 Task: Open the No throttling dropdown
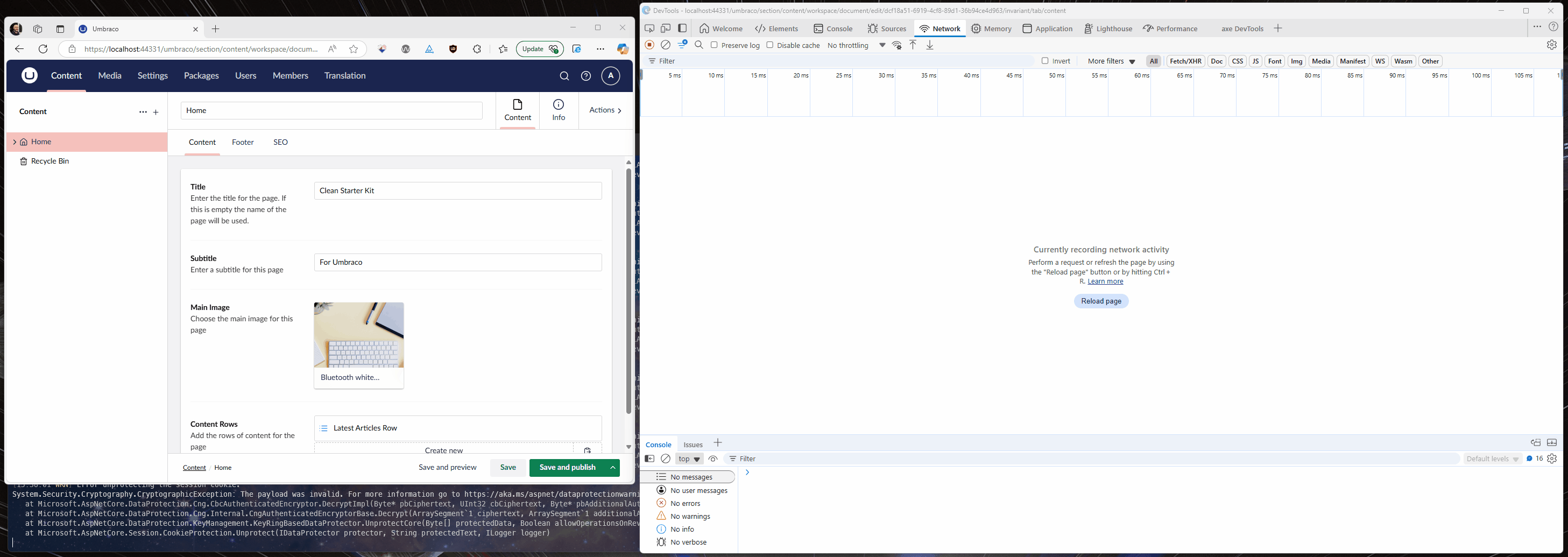point(856,45)
